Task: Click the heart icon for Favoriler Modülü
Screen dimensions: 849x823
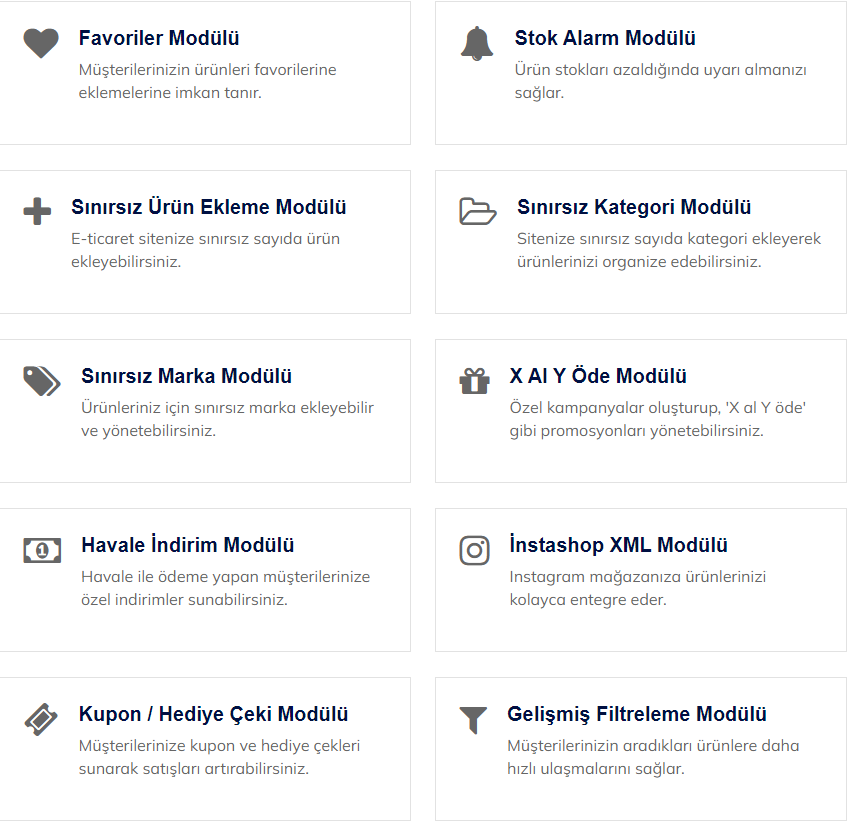Action: pos(41,43)
